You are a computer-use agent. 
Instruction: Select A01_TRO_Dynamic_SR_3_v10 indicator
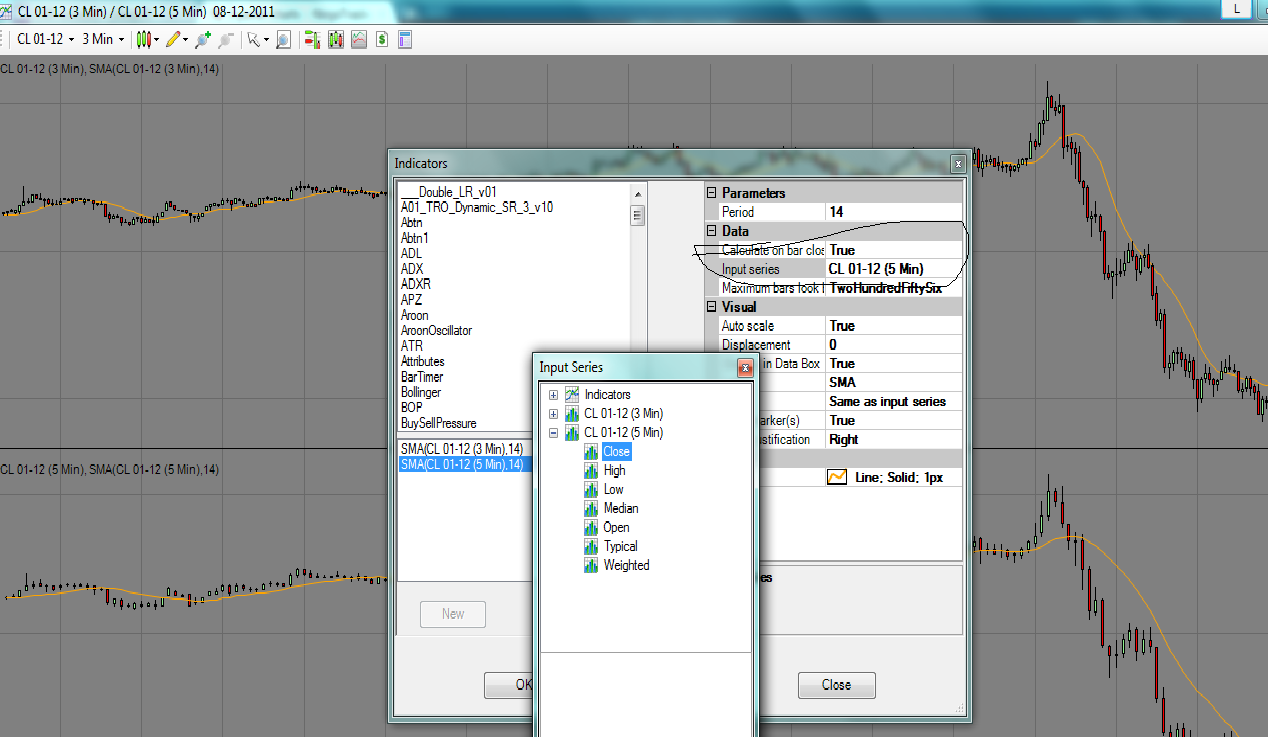(x=477, y=207)
